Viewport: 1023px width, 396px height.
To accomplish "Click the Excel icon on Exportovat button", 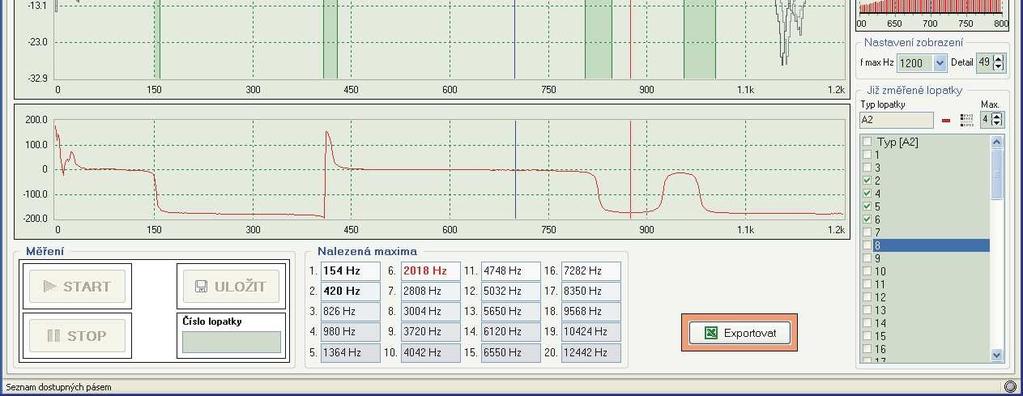I will pos(712,333).
